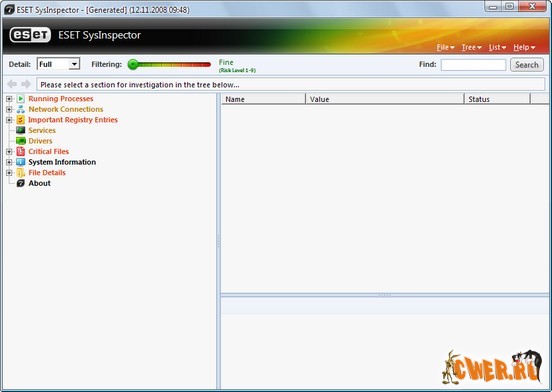Click the Running Processes play icon
This screenshot has width=552, height=392.
[20, 99]
